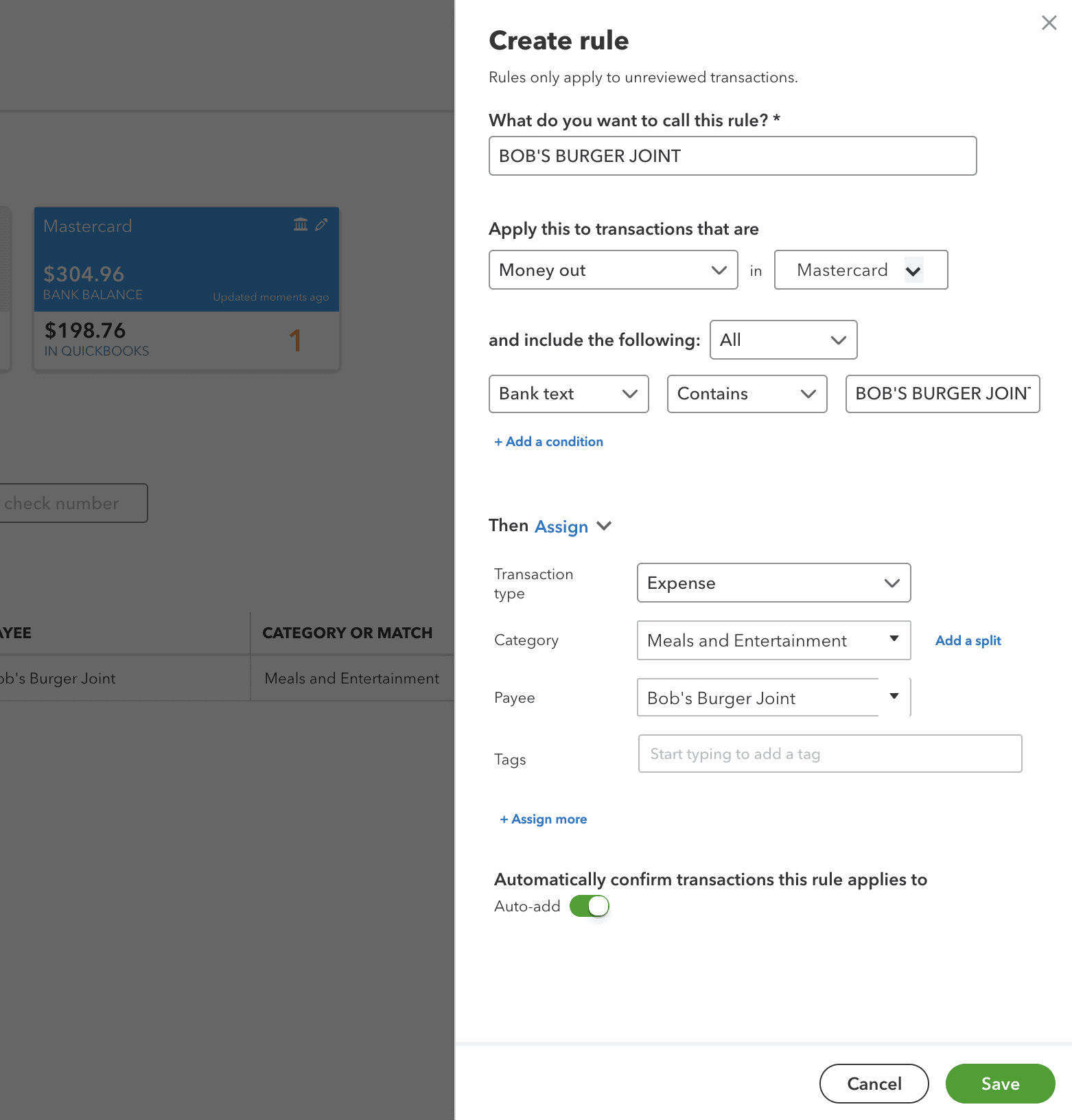The image size is (1072, 1120).
Task: Click the orange 1 transaction count
Action: point(295,340)
